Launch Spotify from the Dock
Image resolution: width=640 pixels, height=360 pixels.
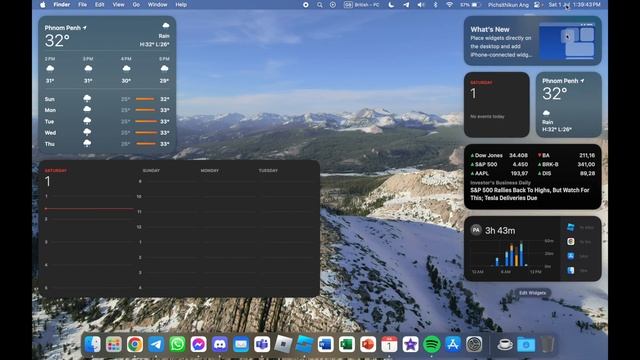click(x=432, y=344)
